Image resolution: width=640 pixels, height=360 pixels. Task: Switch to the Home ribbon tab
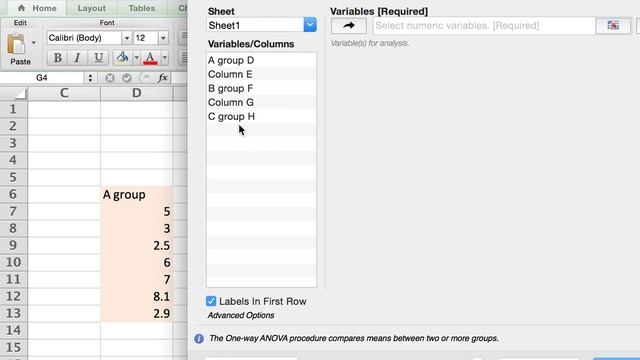(38, 8)
